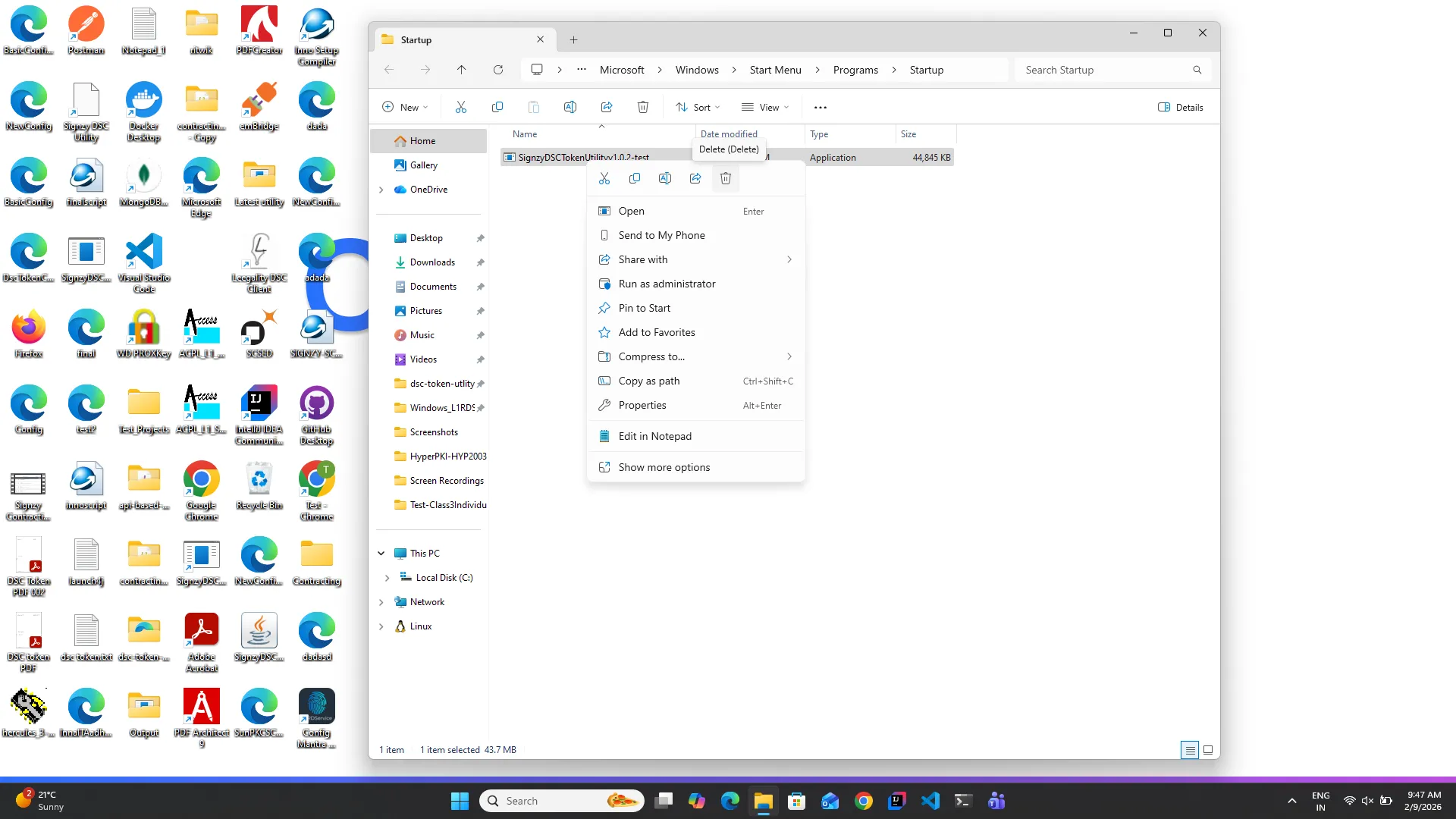This screenshot has width=1456, height=819.
Task: Click the toolbar Copy icon
Action: 497,107
